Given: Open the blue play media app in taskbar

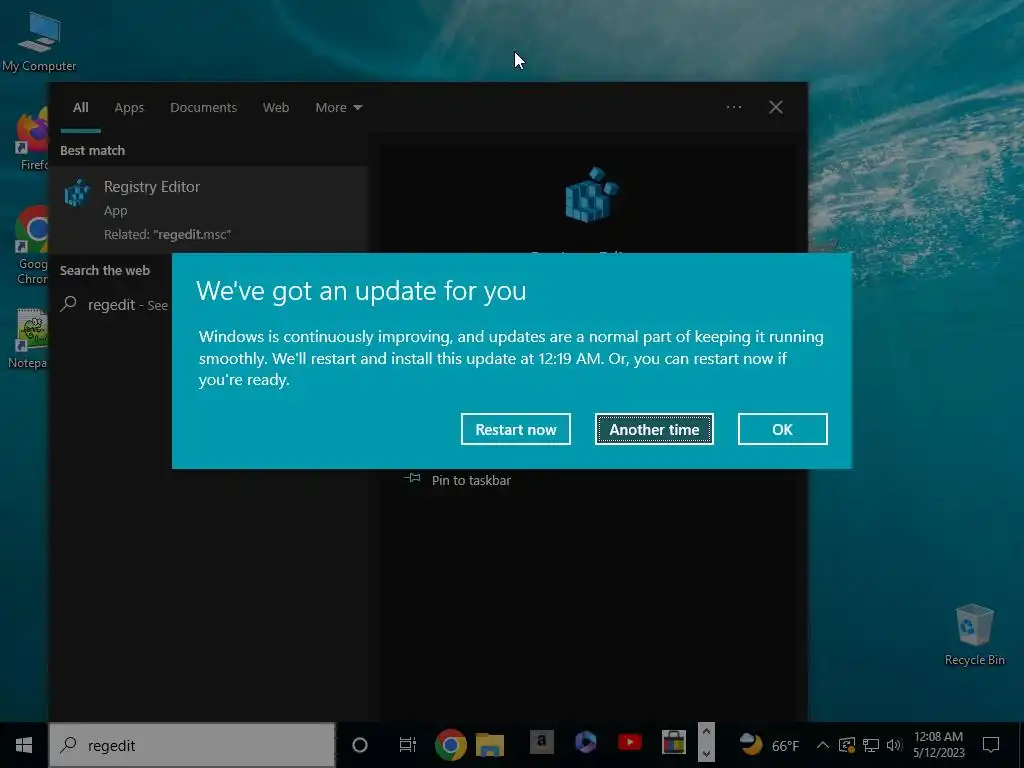Looking at the screenshot, I should click(586, 743).
